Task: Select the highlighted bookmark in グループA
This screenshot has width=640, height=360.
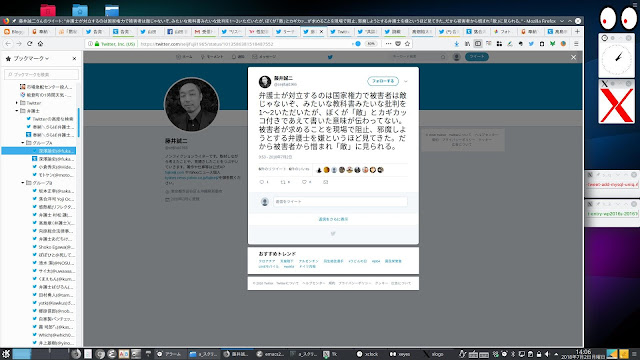Action: coord(39,151)
